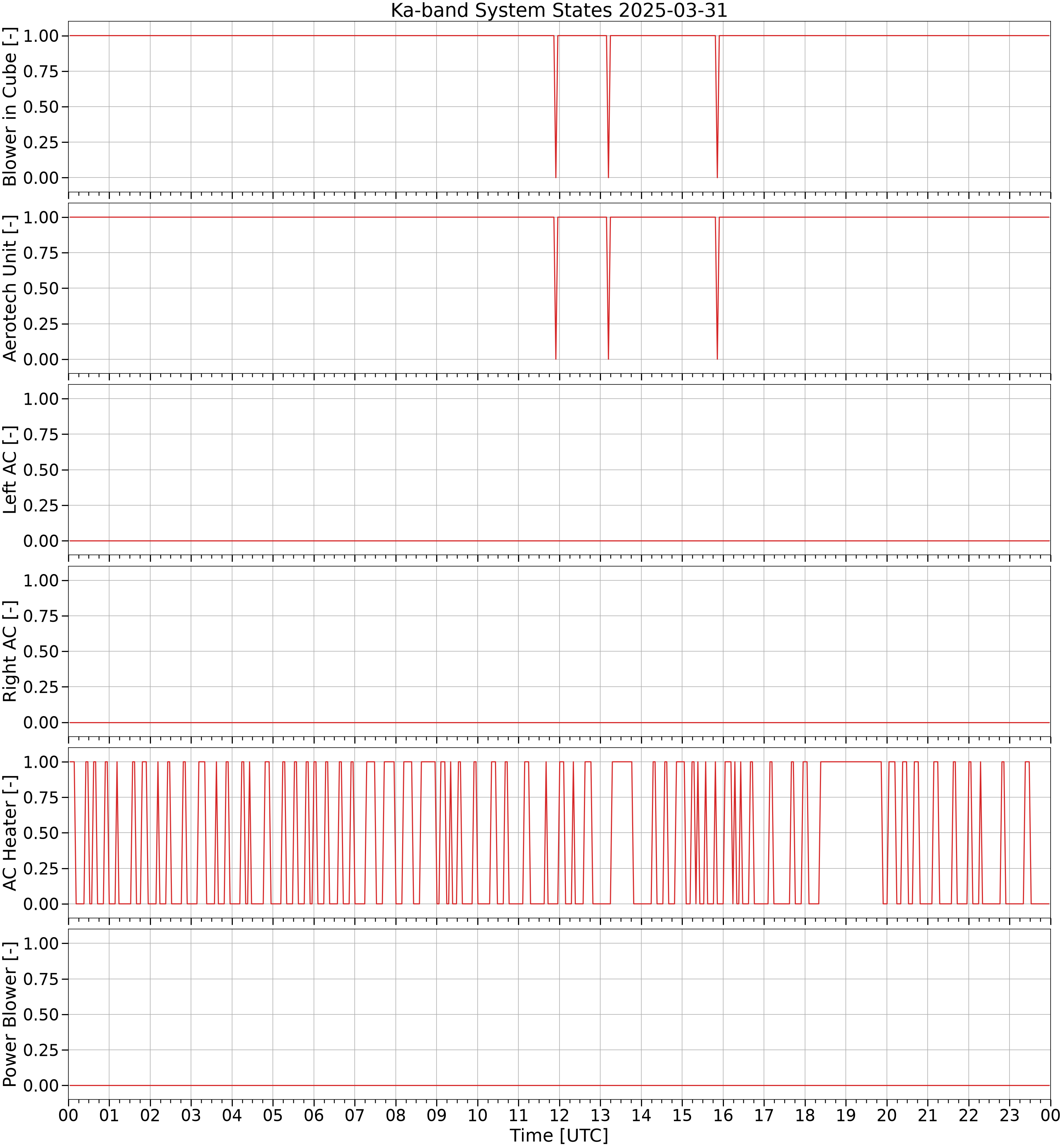Click the Blower in Cube axis label
The image size is (1063, 1148).
[x=10, y=107]
